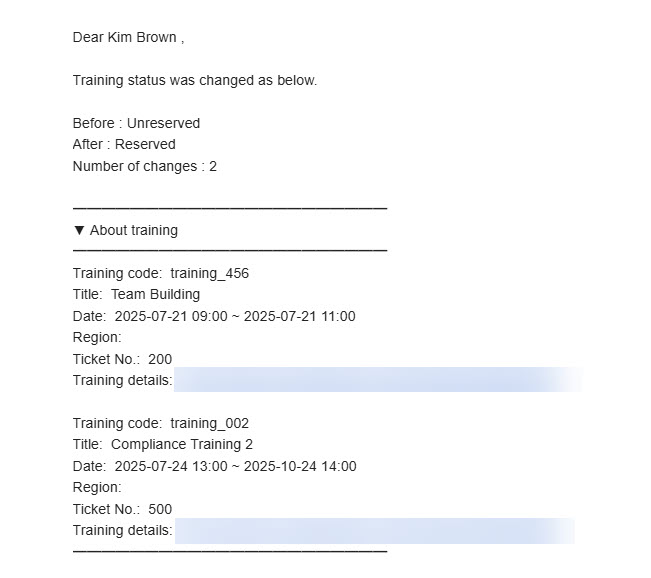
Task: Click the first empty Region label
Action: (x=97, y=337)
